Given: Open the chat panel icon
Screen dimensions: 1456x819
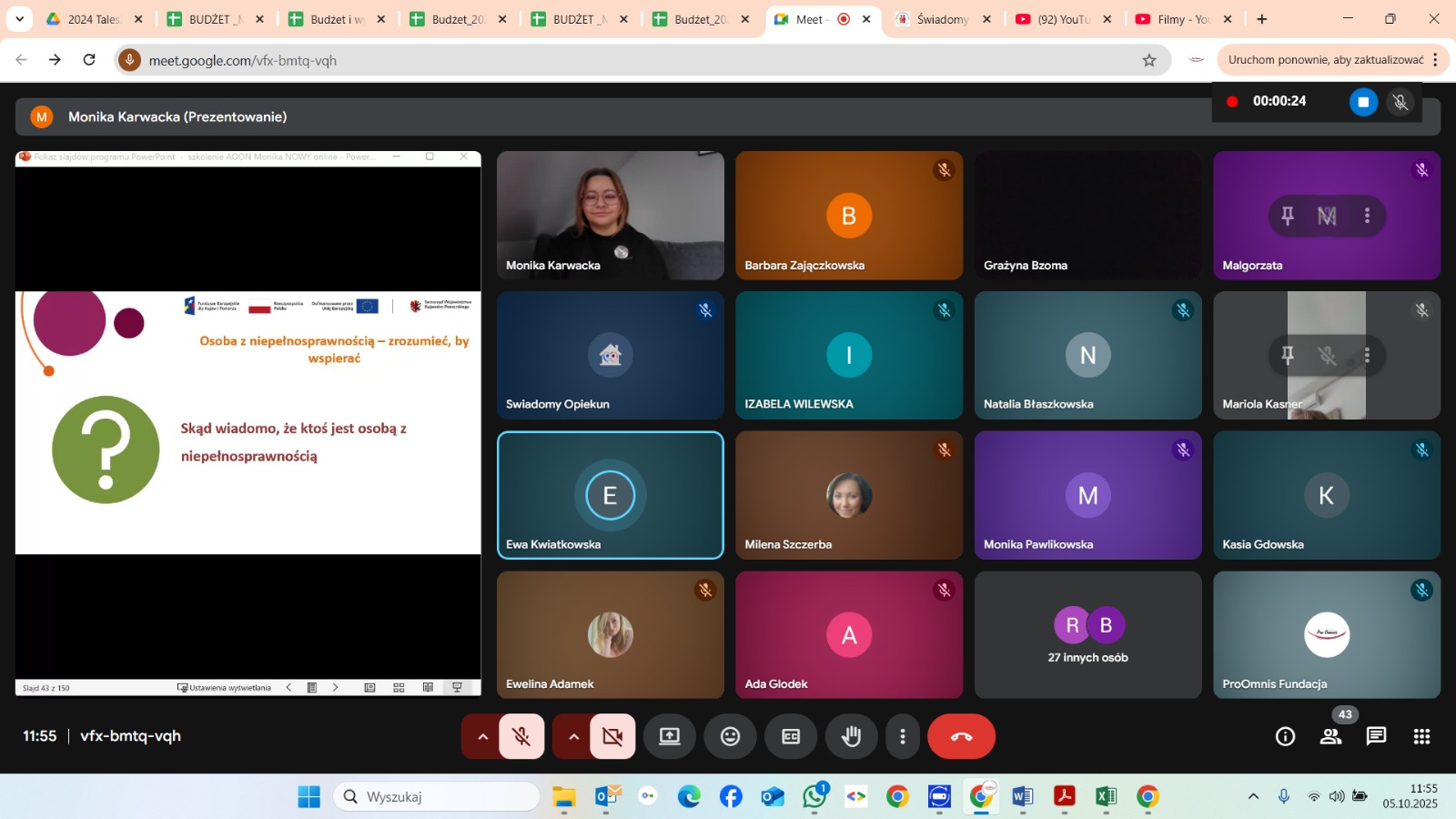Looking at the screenshot, I should (1376, 736).
